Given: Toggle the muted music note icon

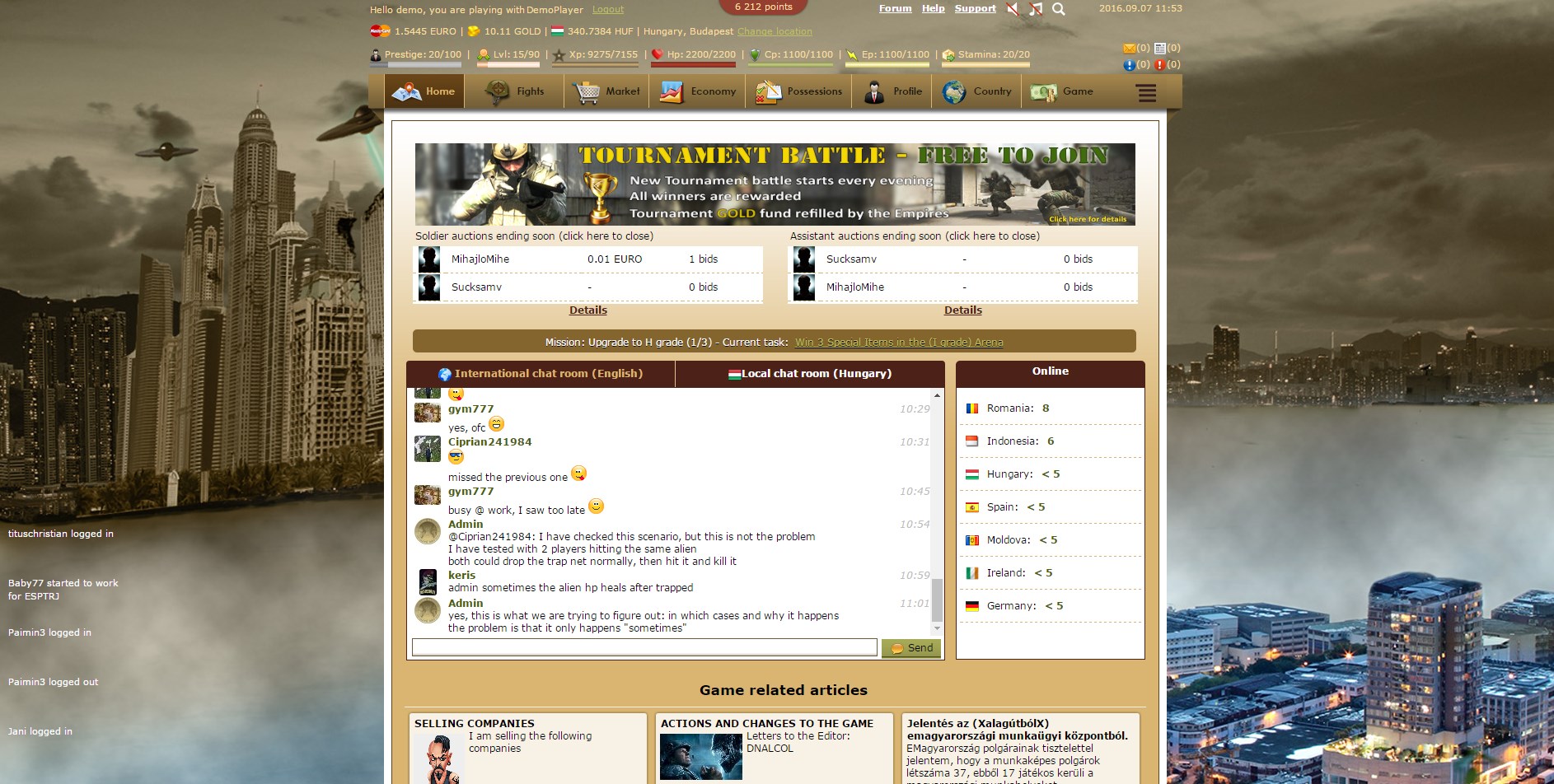Looking at the screenshot, I should point(1036,9).
